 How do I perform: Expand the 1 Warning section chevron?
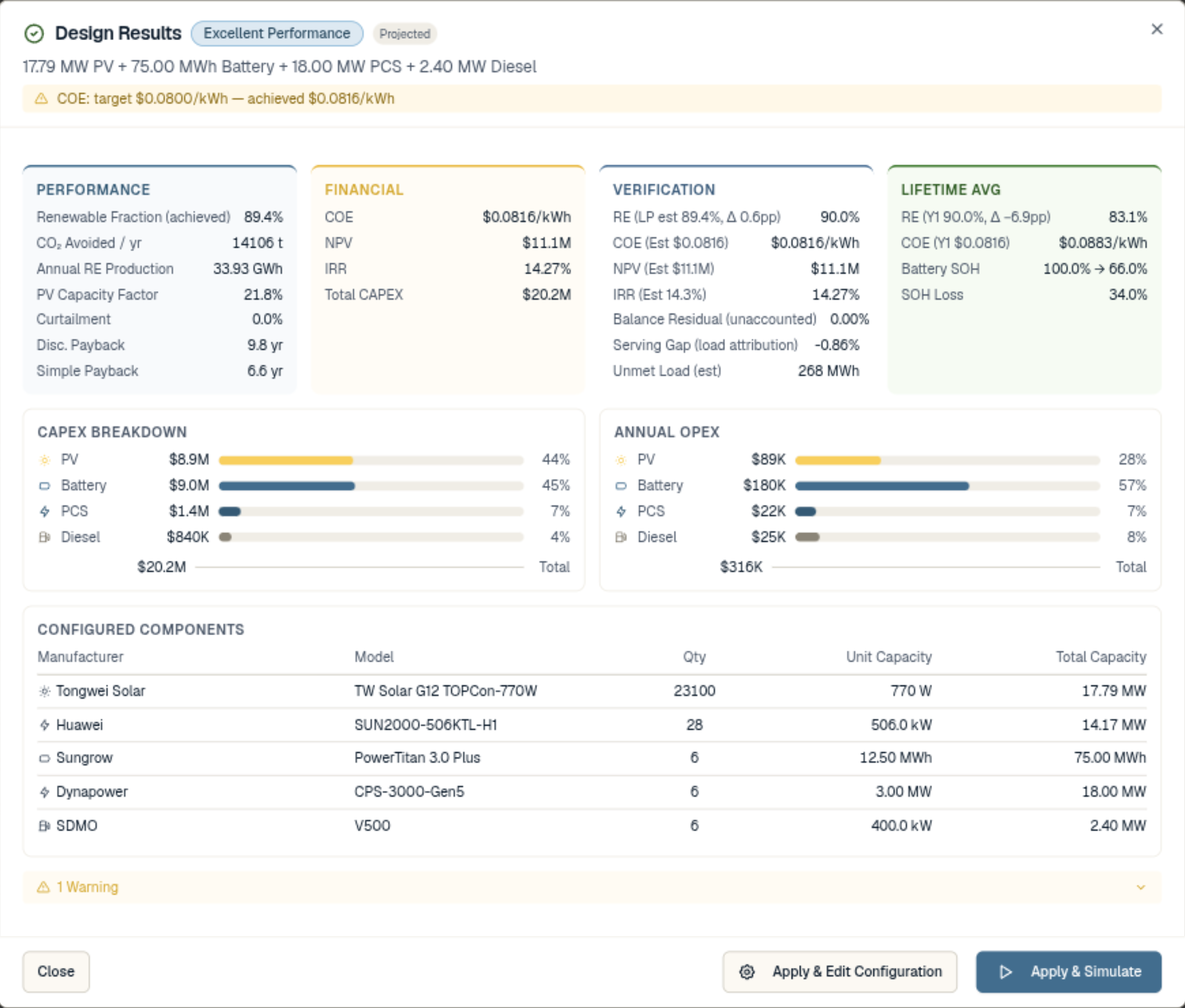(1141, 887)
